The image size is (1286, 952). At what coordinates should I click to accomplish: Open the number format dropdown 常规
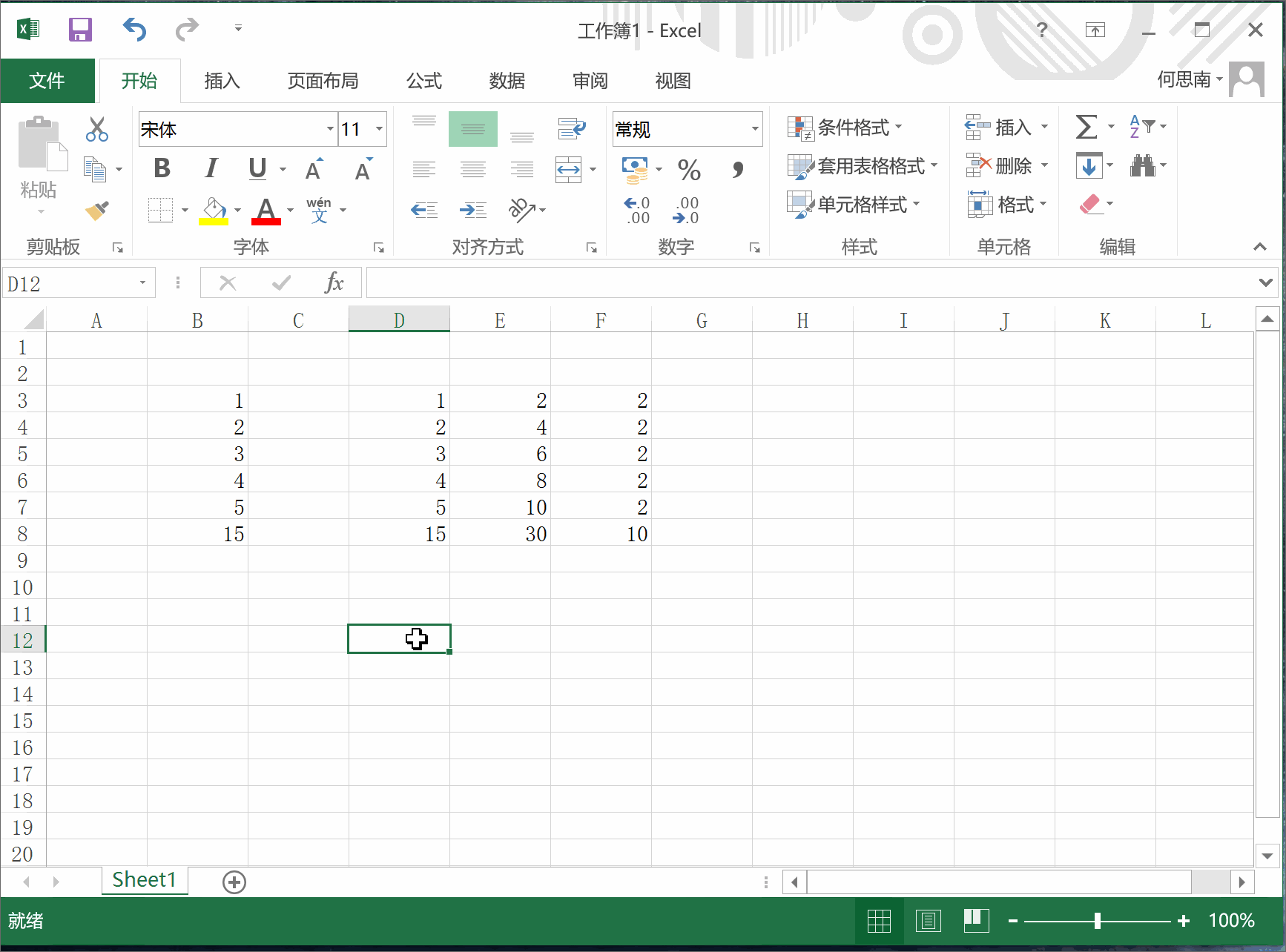coord(755,129)
